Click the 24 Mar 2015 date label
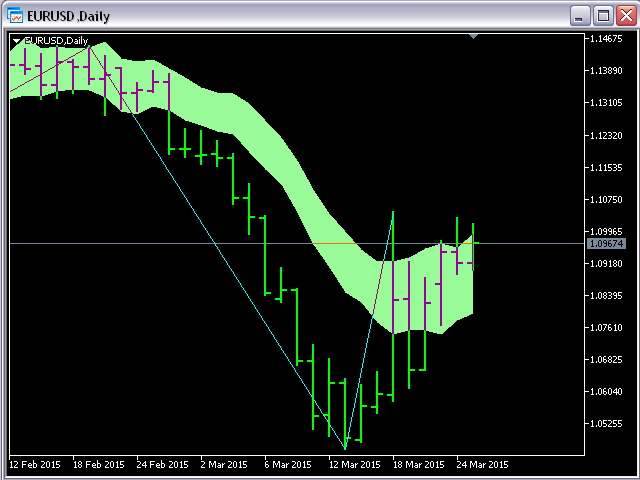The width and height of the screenshot is (640, 480). point(482,464)
